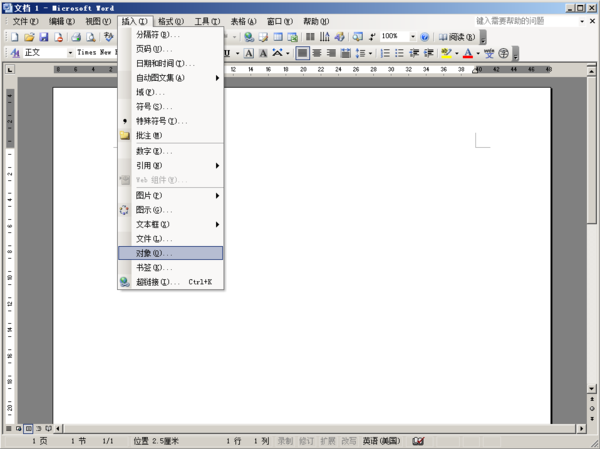
Task: Click the tab selector at ruler corner
Action: (x=10, y=69)
